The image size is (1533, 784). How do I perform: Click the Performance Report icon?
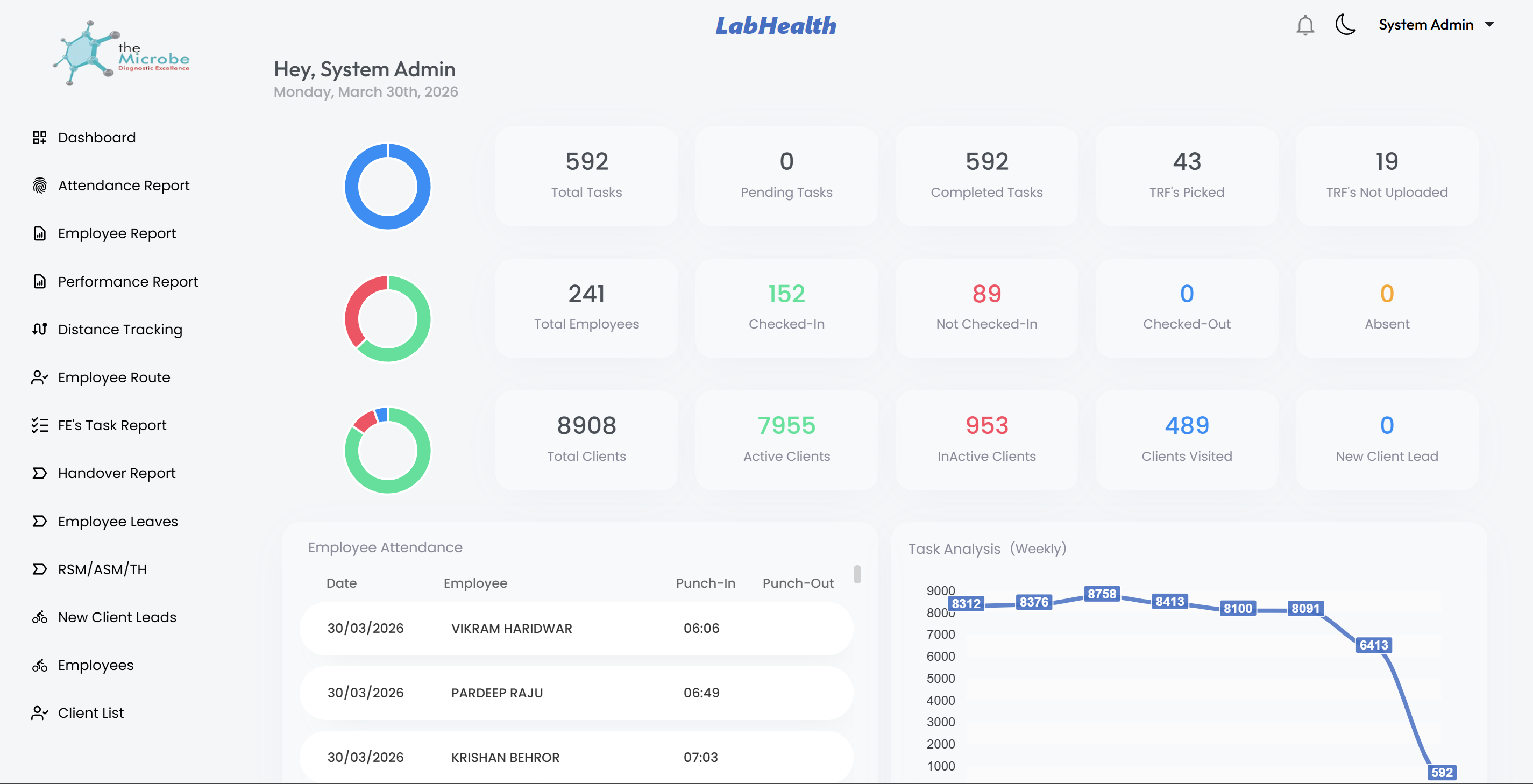click(x=39, y=281)
